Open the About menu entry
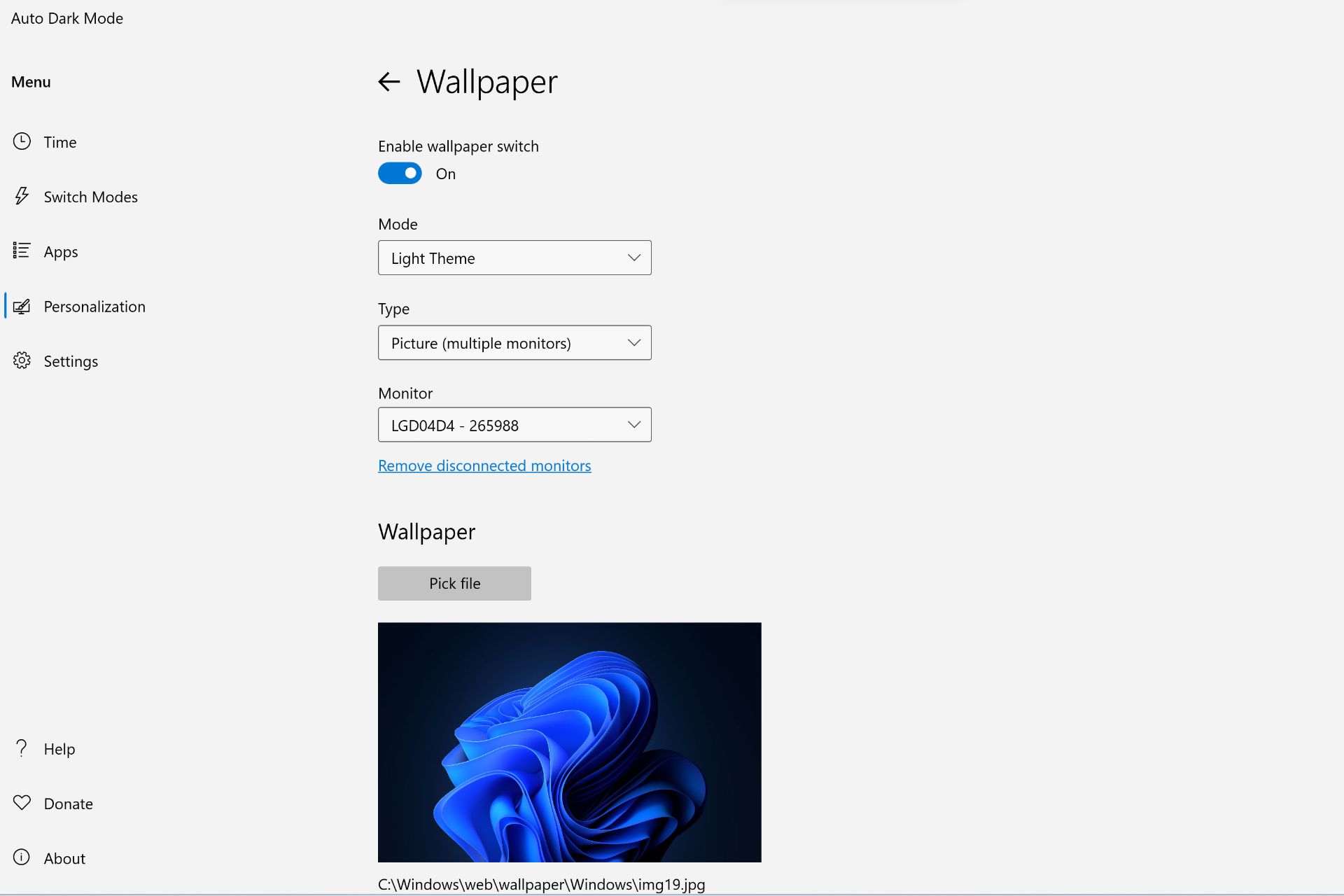The image size is (1344, 896). [64, 858]
